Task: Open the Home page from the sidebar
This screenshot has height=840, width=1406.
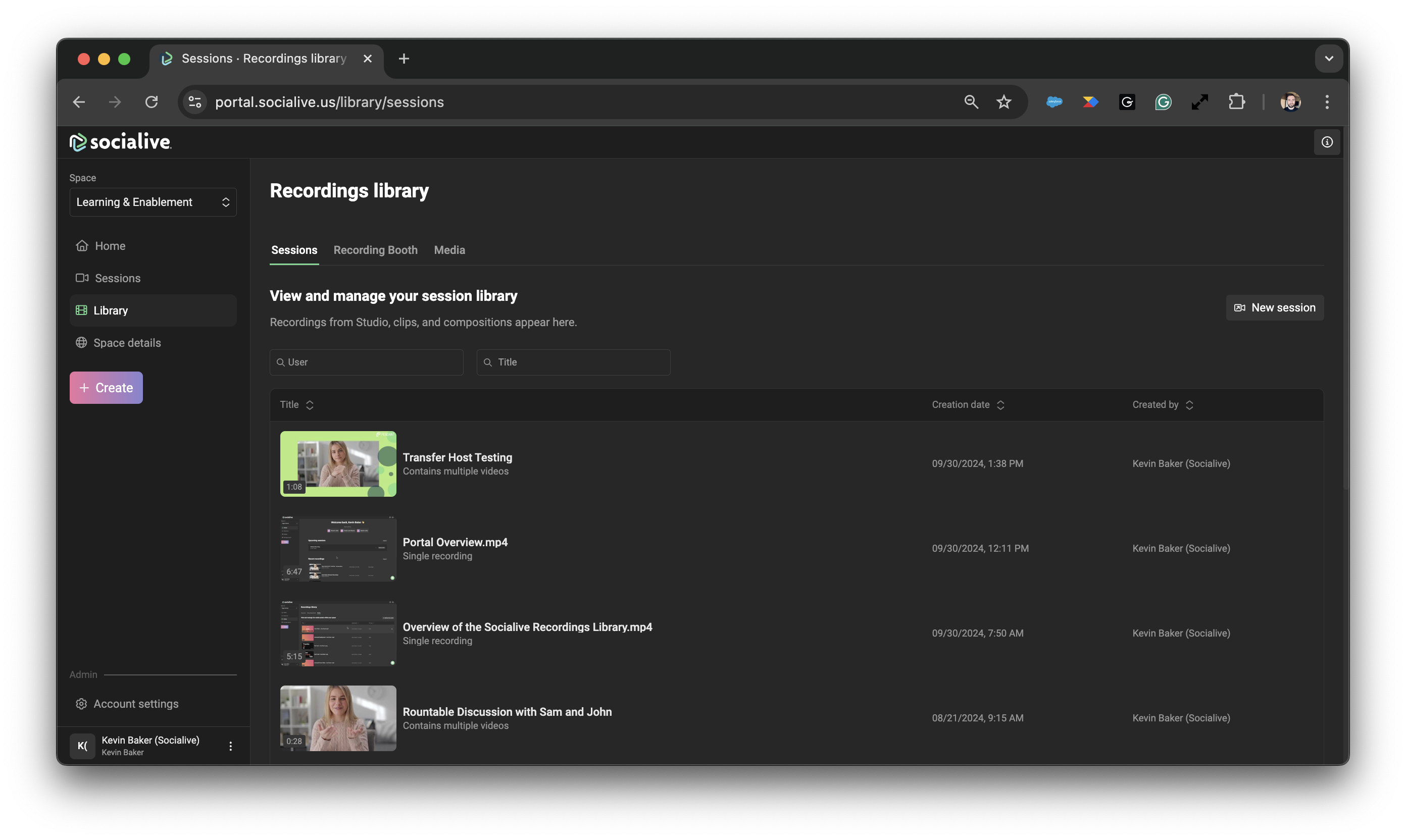Action: 110,246
